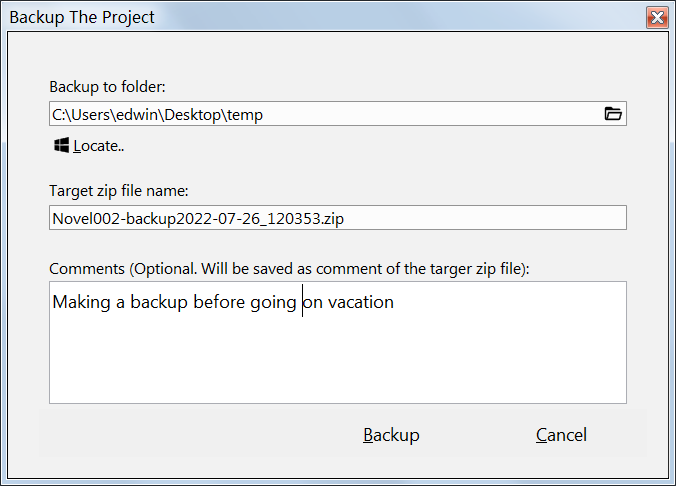Focus the Backup to folder path field
Image resolution: width=676 pixels, height=486 pixels.
point(338,114)
